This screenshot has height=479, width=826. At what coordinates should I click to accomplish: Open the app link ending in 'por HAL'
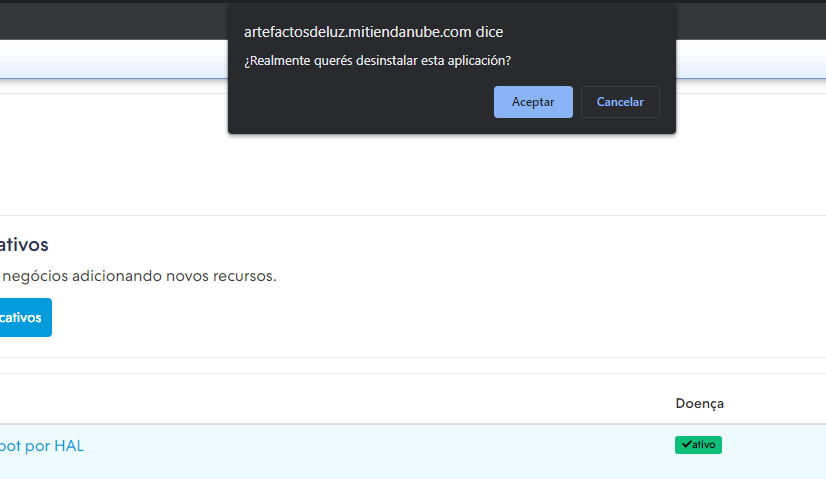point(42,446)
